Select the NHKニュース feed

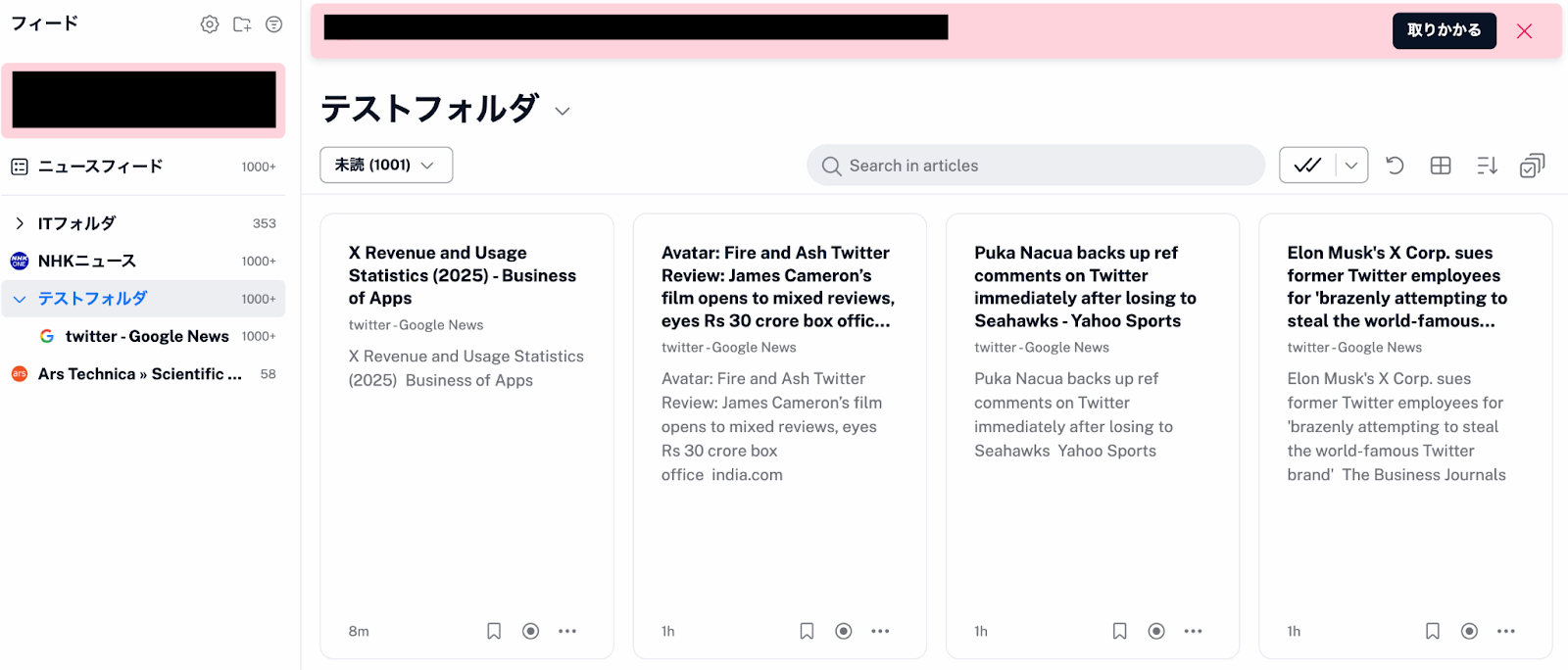(143, 261)
